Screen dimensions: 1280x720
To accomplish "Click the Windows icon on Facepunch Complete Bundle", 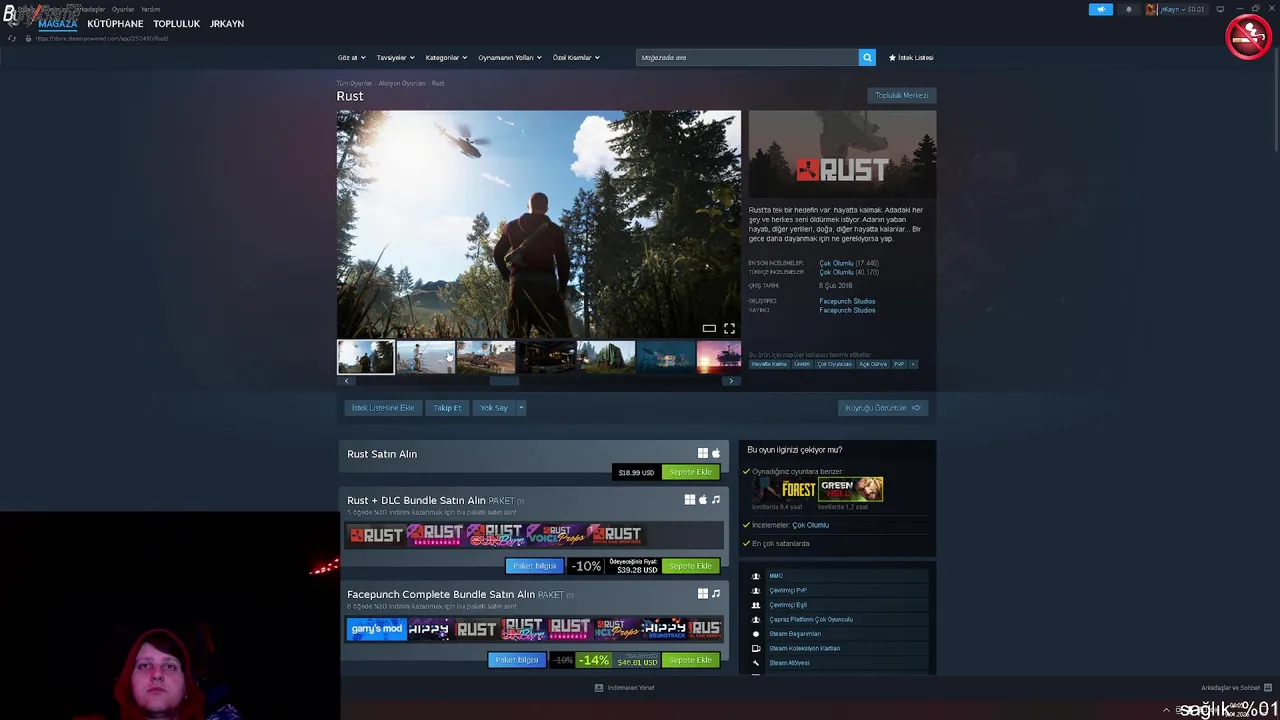I will pos(702,594).
